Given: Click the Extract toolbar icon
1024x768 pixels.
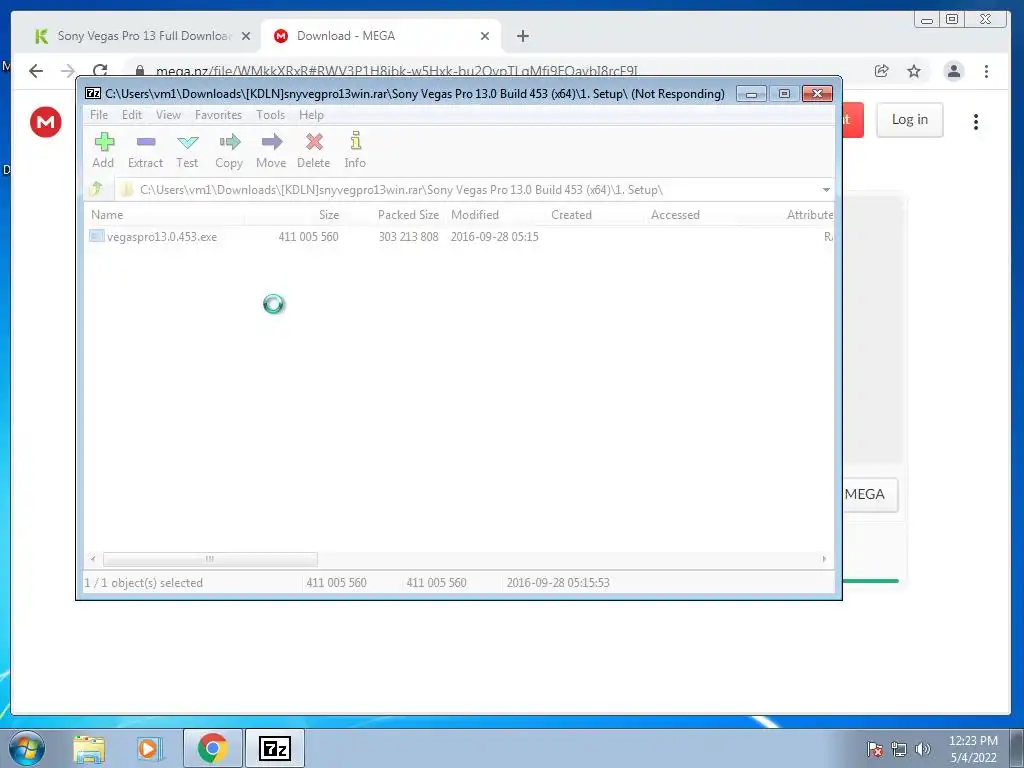Looking at the screenshot, I should click(x=145, y=150).
